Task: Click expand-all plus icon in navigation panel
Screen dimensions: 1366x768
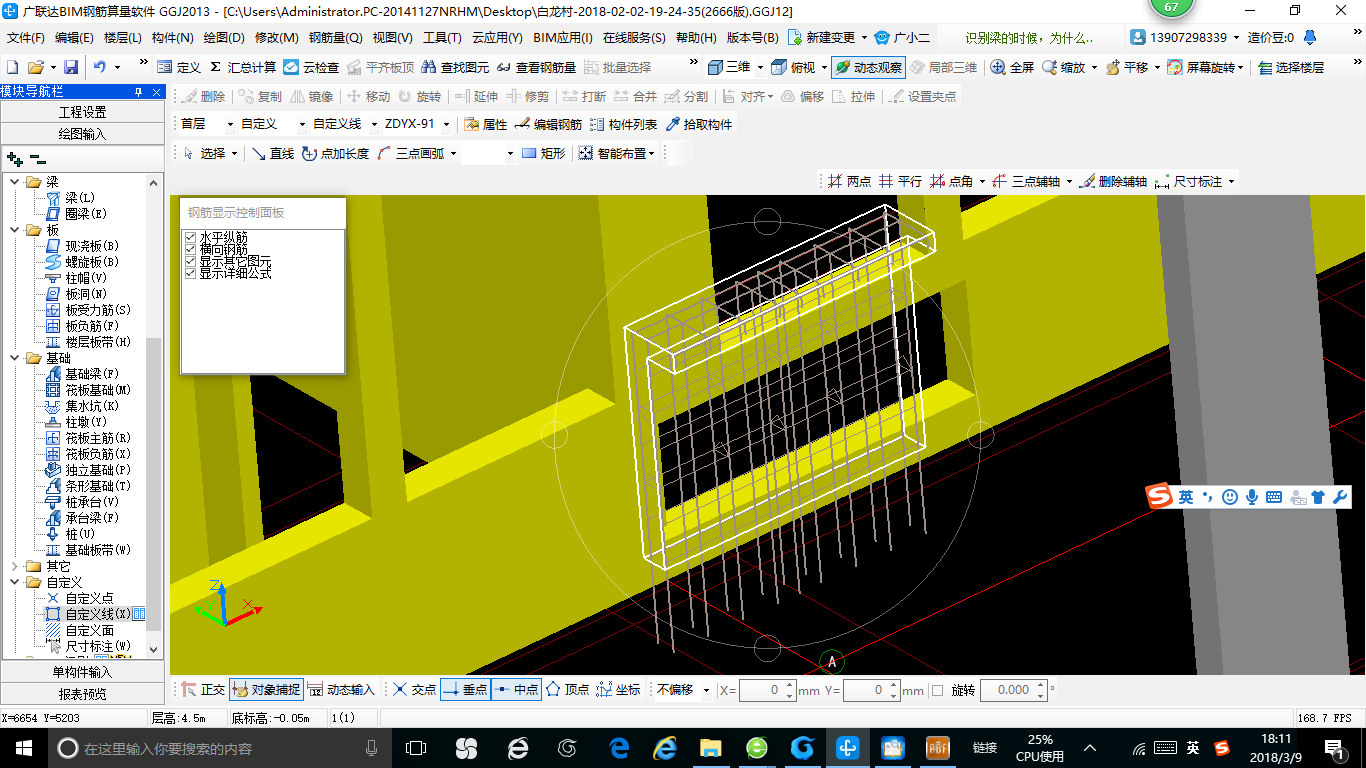Action: coord(14,158)
